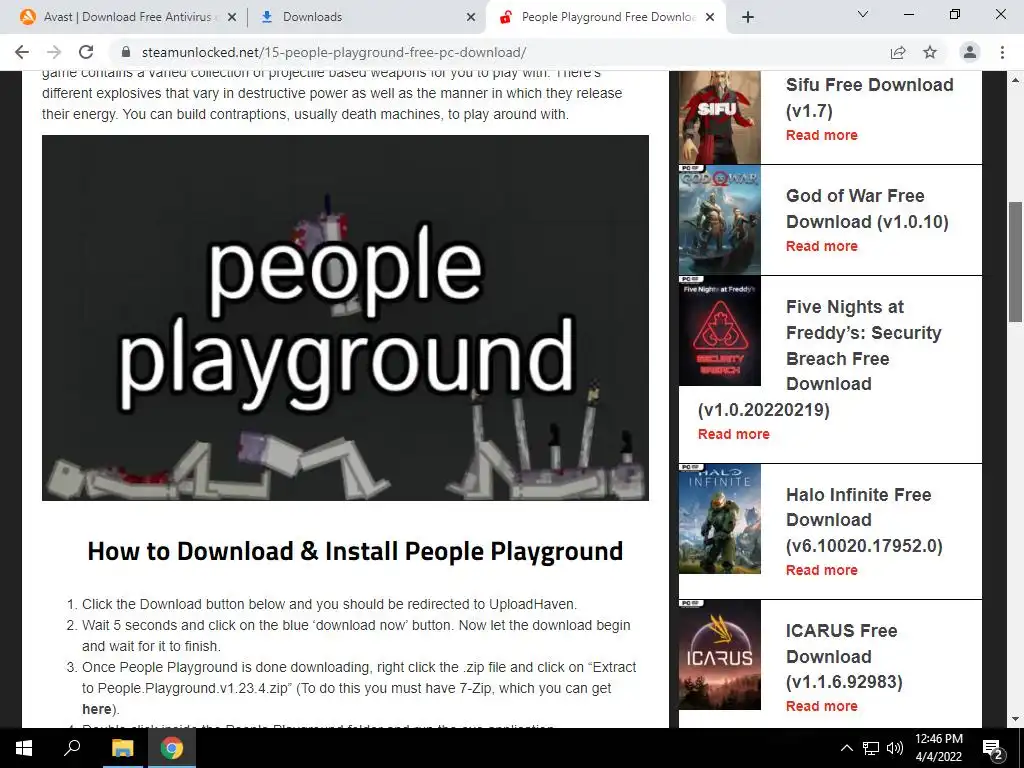Open the tab search chevron
Image resolution: width=1024 pixels, height=768 pixels.
point(863,14)
